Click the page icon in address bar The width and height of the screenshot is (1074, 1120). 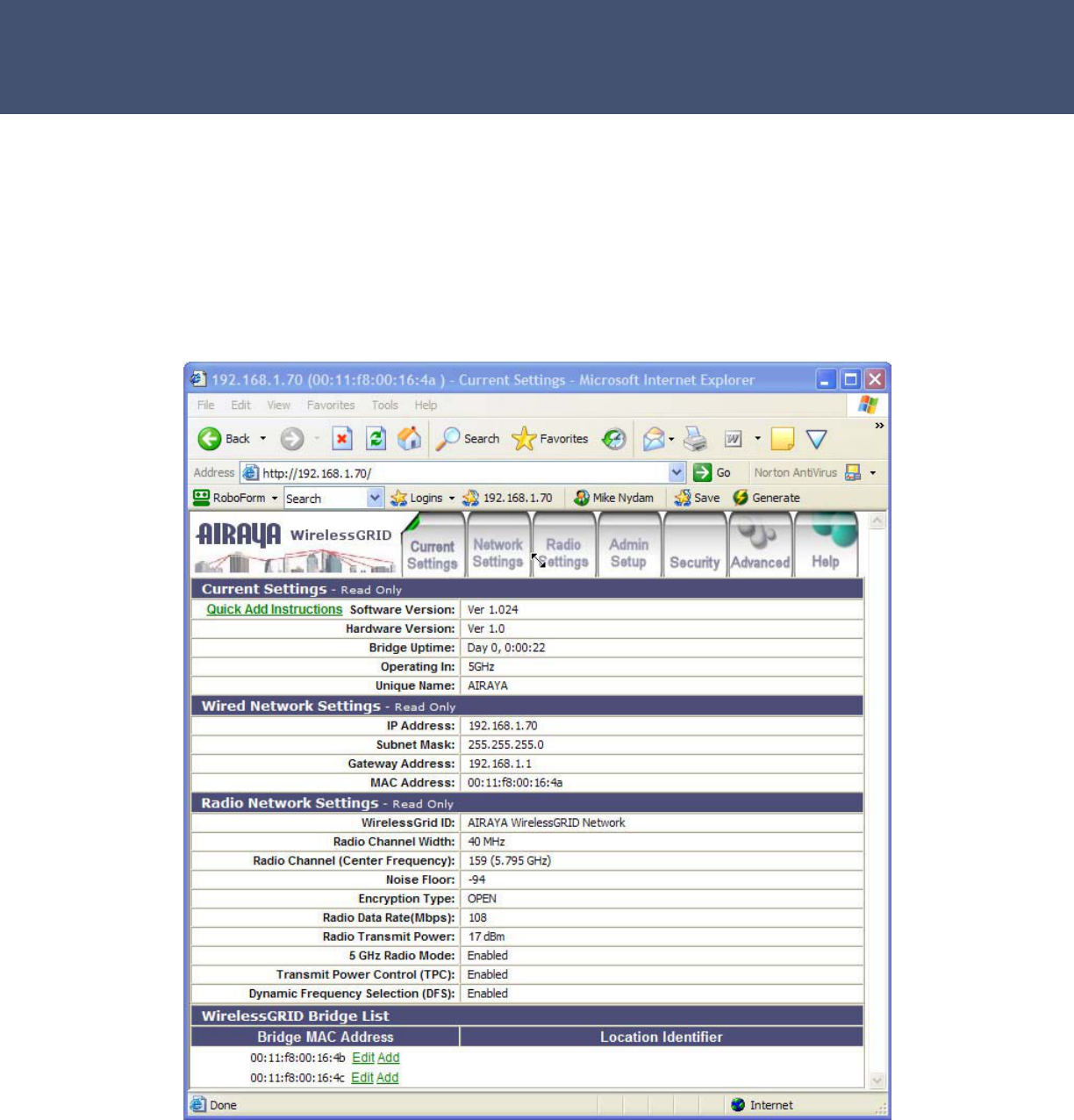click(251, 473)
